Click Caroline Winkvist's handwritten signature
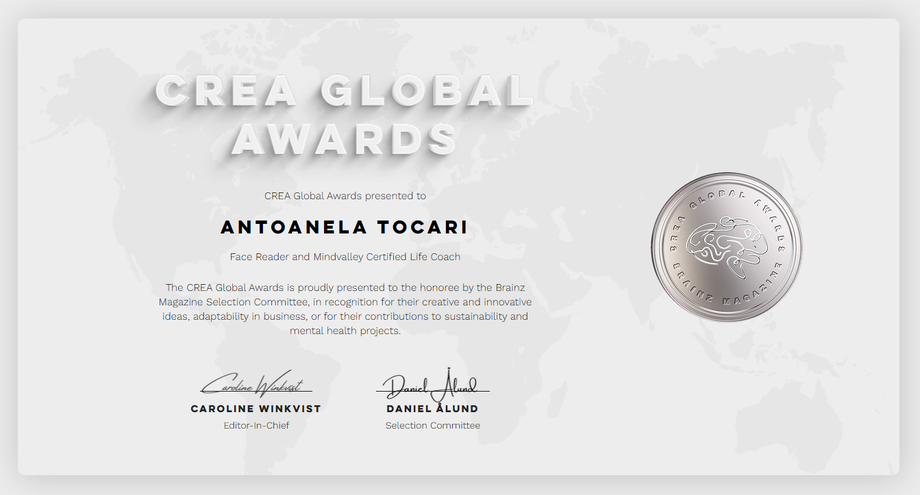 click(x=256, y=384)
